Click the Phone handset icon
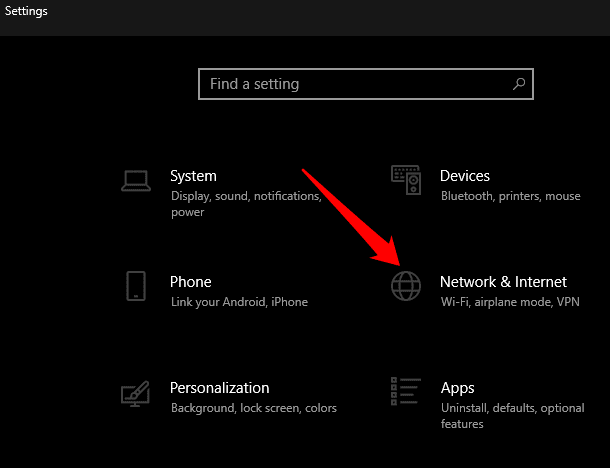The width and height of the screenshot is (610, 468). pos(137,286)
